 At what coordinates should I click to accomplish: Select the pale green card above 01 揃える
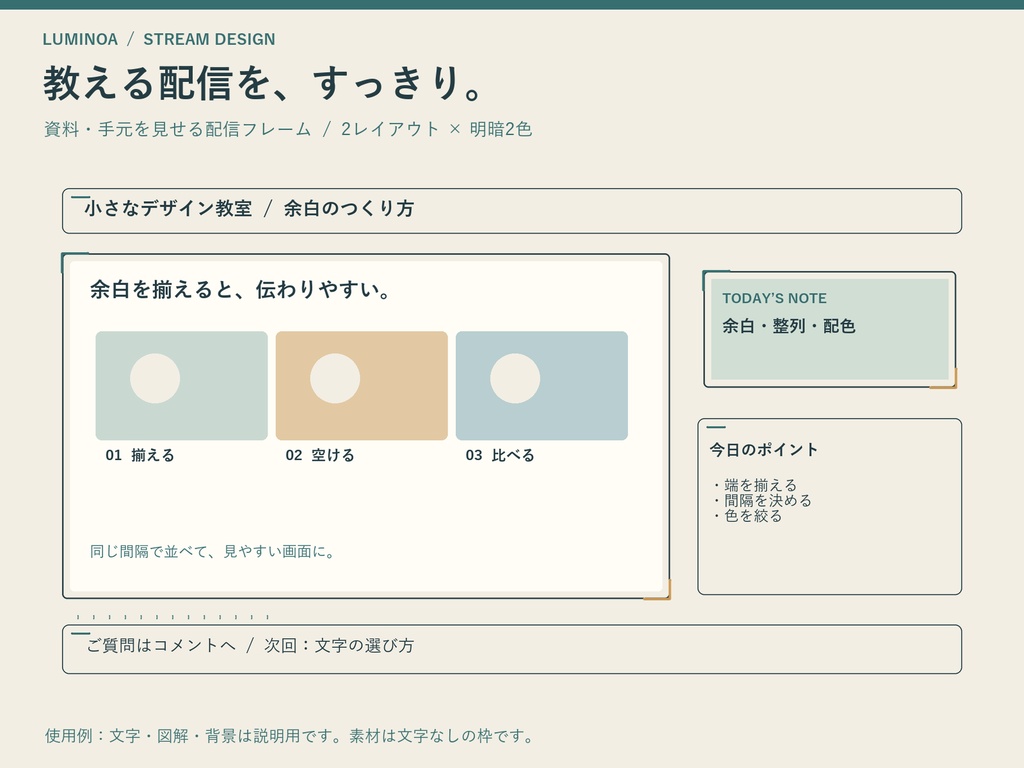[x=182, y=385]
